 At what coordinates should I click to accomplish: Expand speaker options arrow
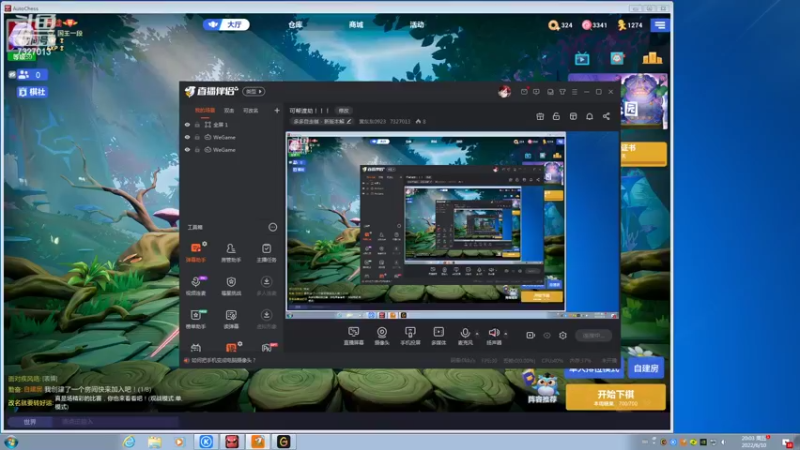[x=506, y=334]
